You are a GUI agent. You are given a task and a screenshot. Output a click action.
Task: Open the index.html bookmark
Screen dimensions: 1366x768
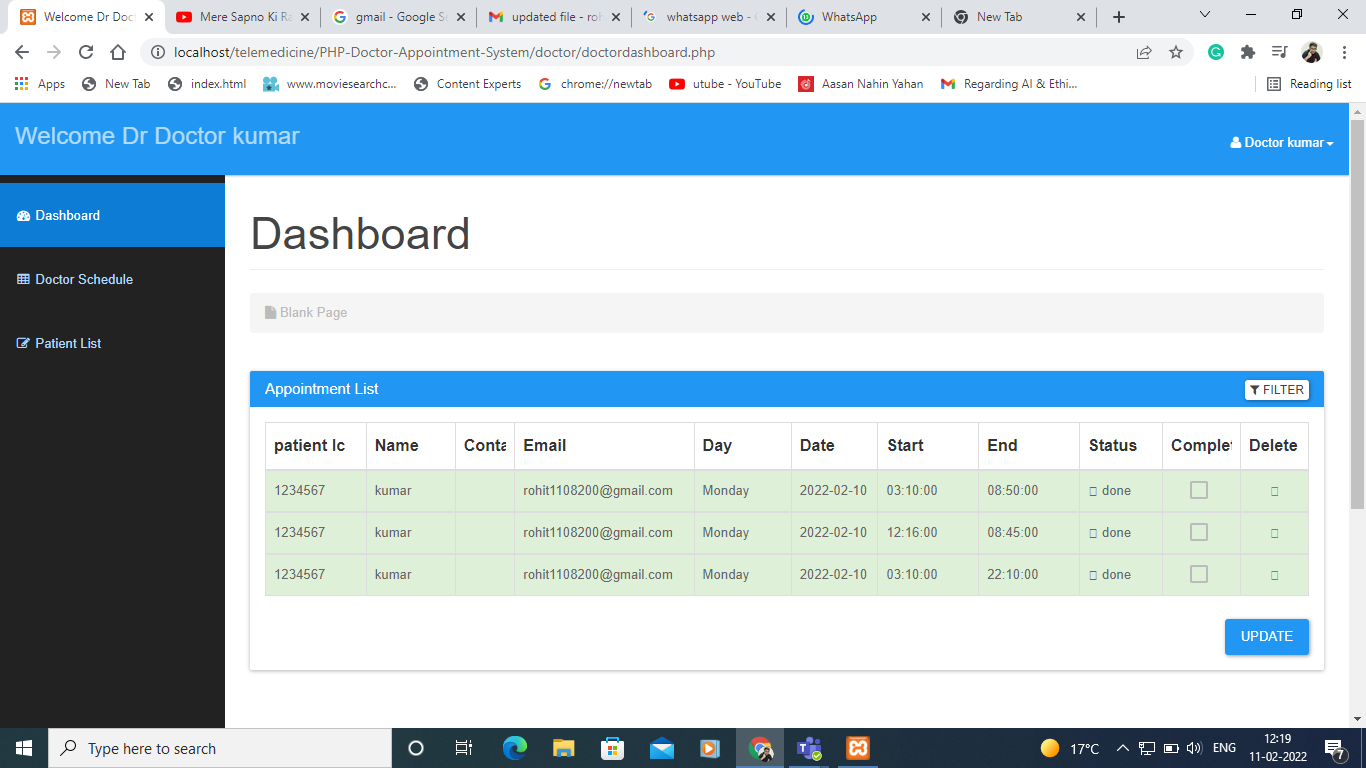point(206,84)
